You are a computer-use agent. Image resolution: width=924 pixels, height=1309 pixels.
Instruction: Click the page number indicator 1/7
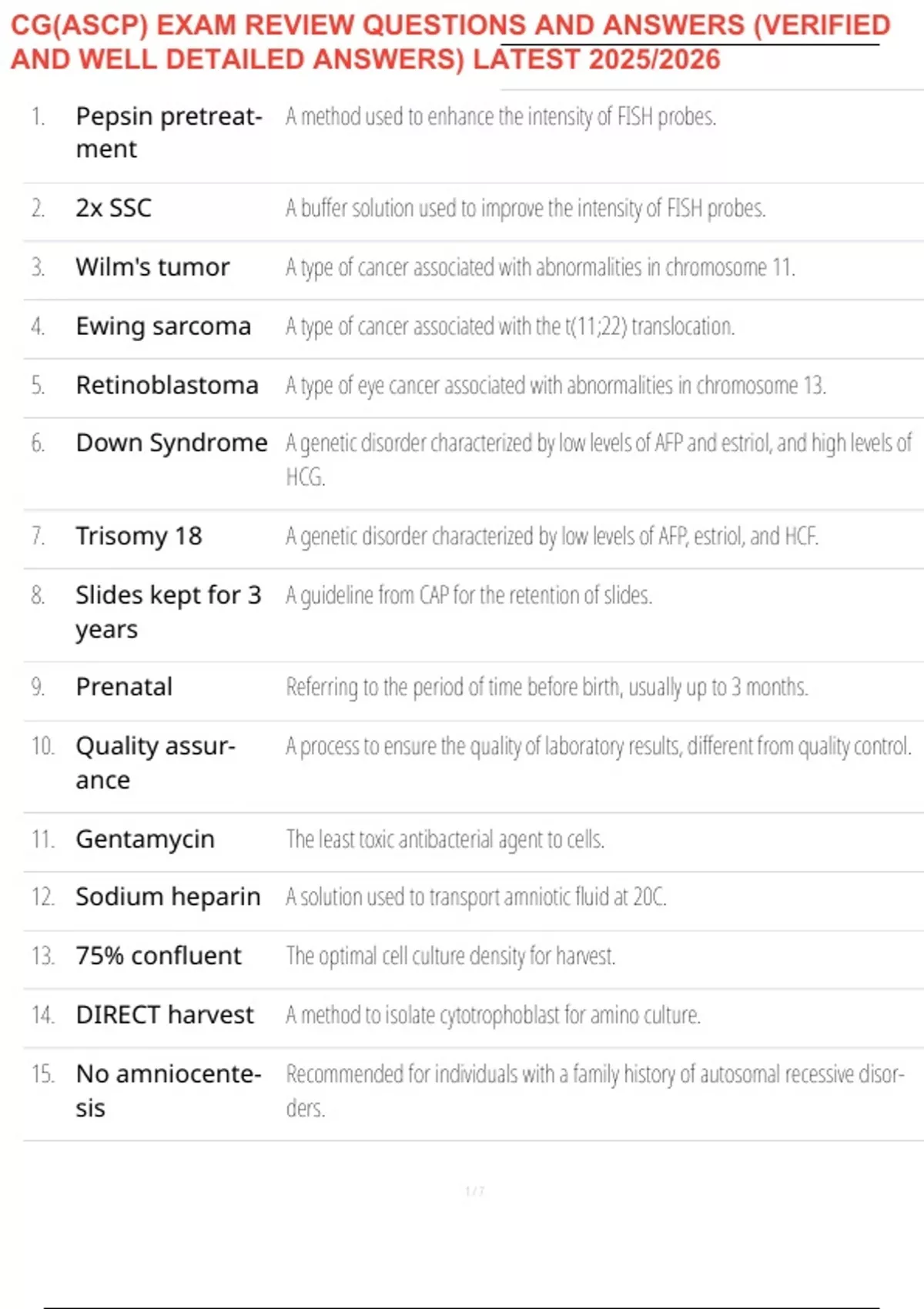[x=474, y=1191]
